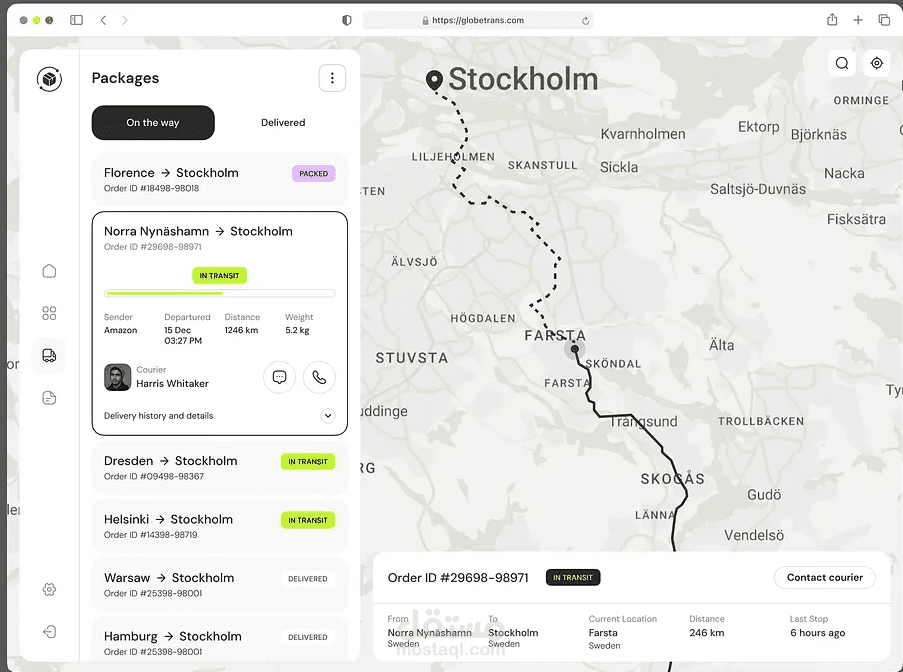Click the Contact courier button
The image size is (903, 672).
click(x=824, y=577)
